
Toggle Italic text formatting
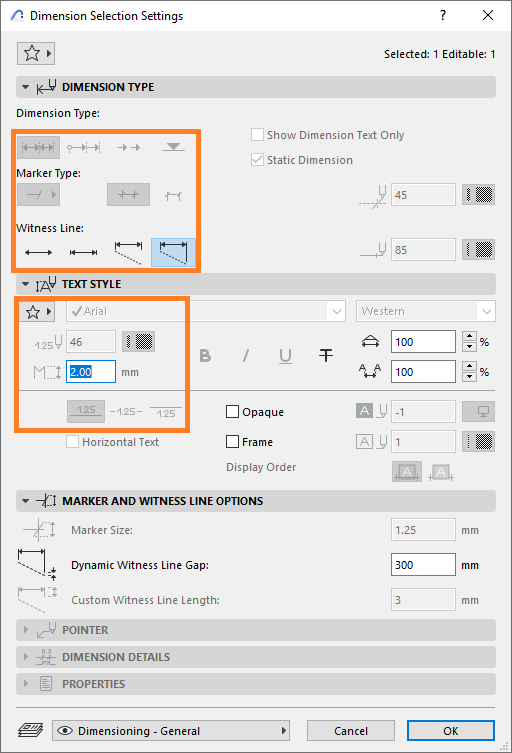tap(245, 356)
